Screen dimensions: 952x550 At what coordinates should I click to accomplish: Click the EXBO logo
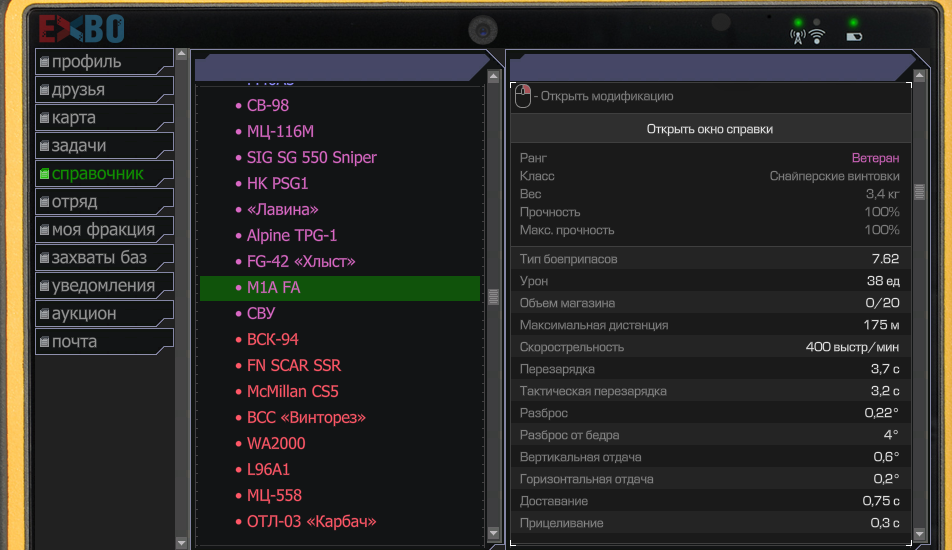point(81,29)
